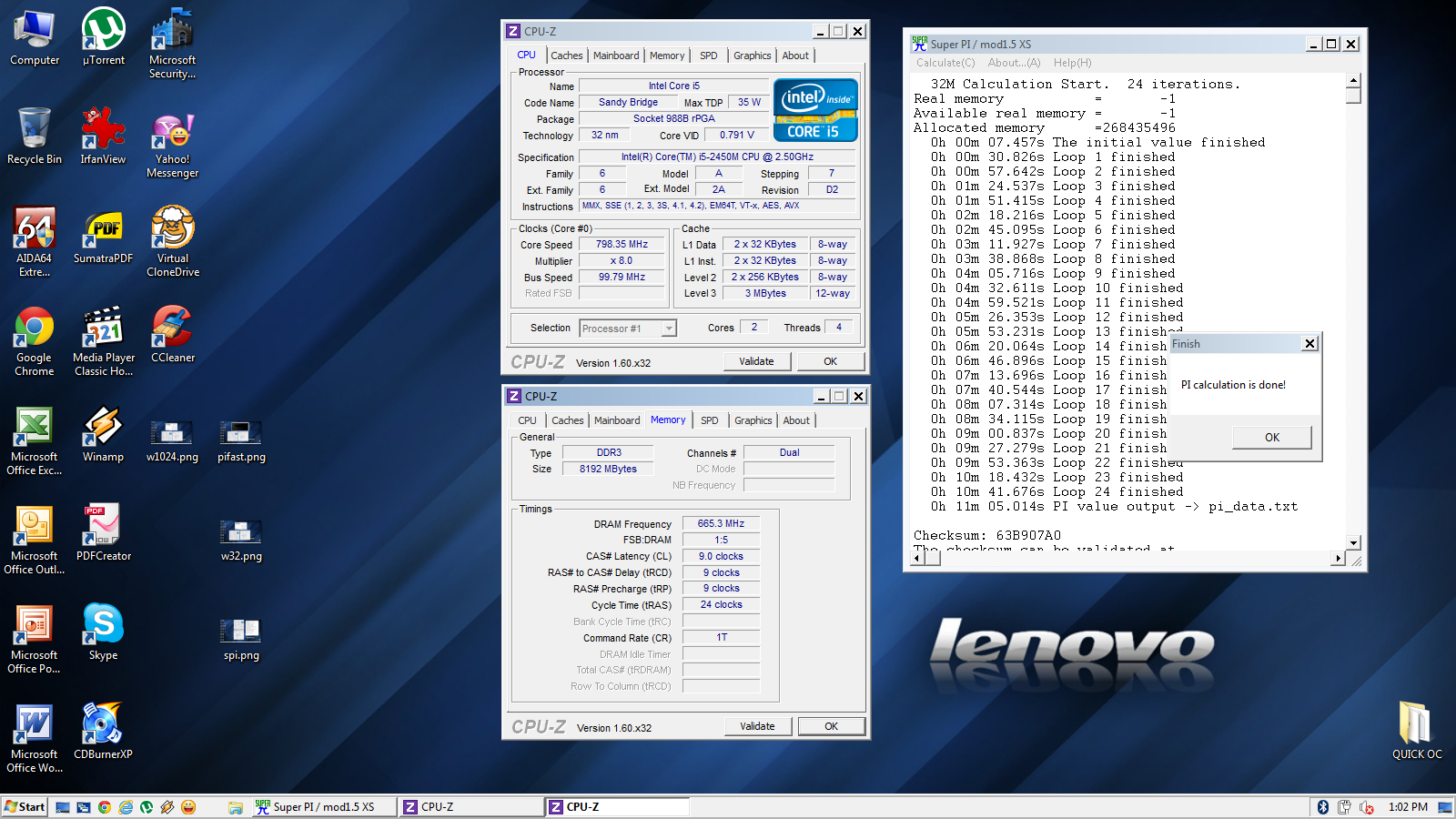
Task: Select Memory tab in top CPU-Z window
Action: tap(667, 56)
